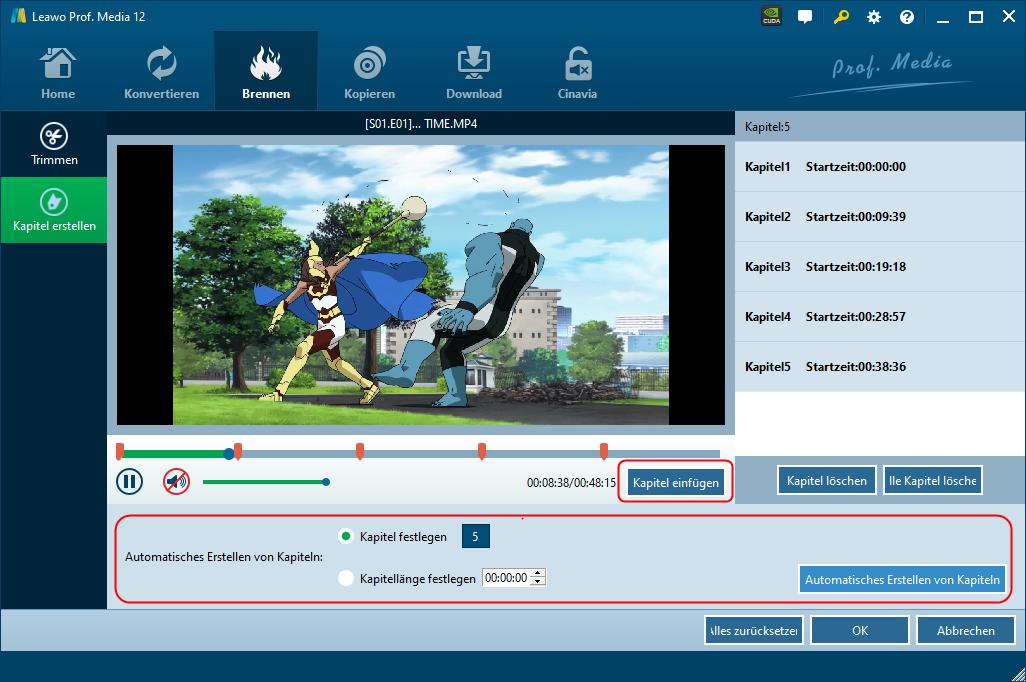Pause the video playback
1026x682 pixels.
click(129, 482)
